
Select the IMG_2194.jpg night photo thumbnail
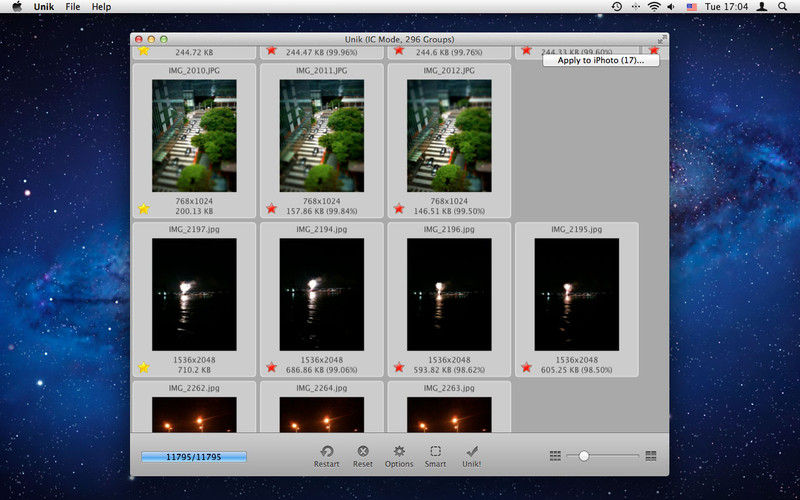[321, 294]
